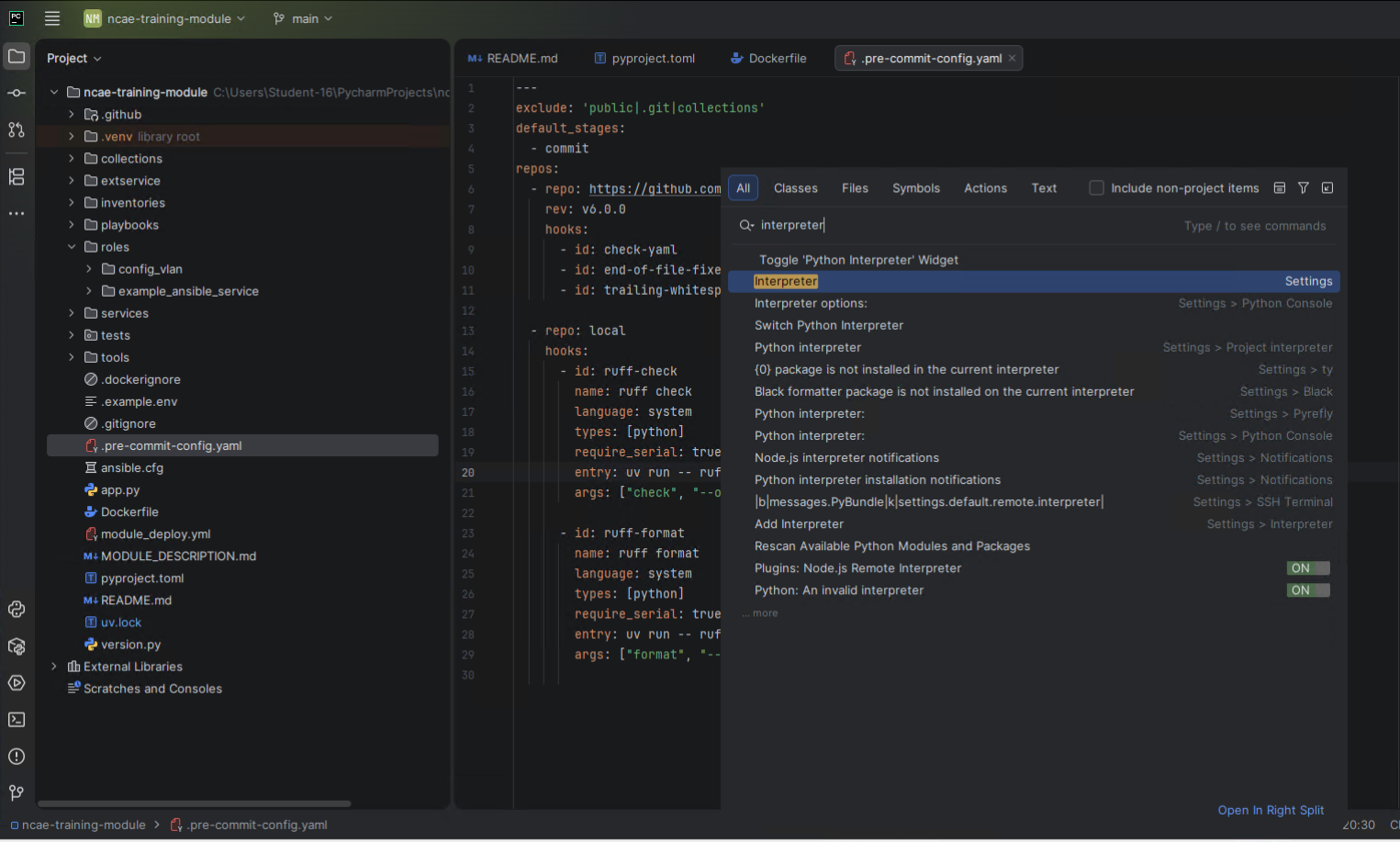Show more tool windows ellipsis
The width and height of the screenshot is (1400, 842).
17,213
